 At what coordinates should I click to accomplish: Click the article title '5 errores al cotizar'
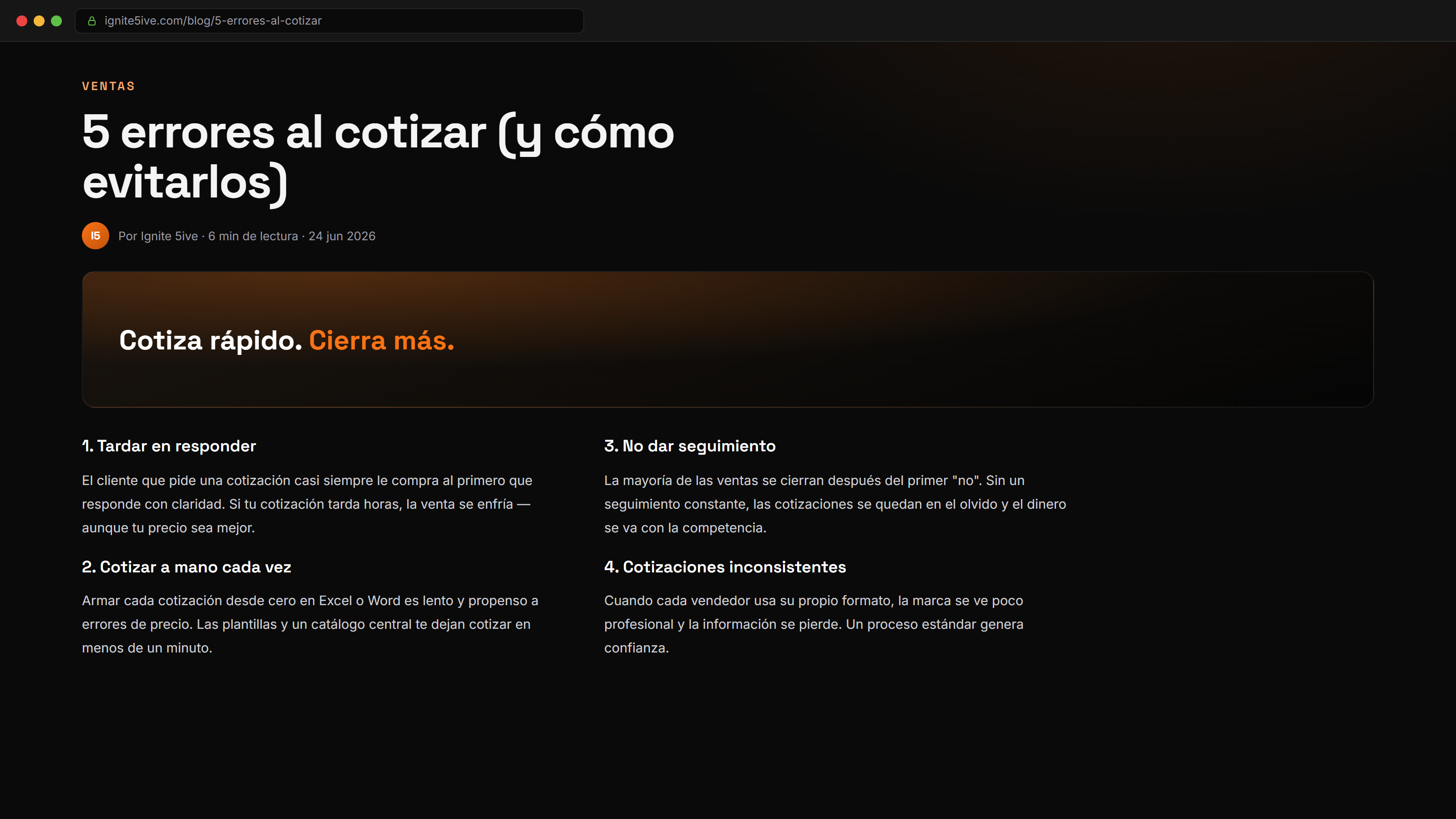378,157
